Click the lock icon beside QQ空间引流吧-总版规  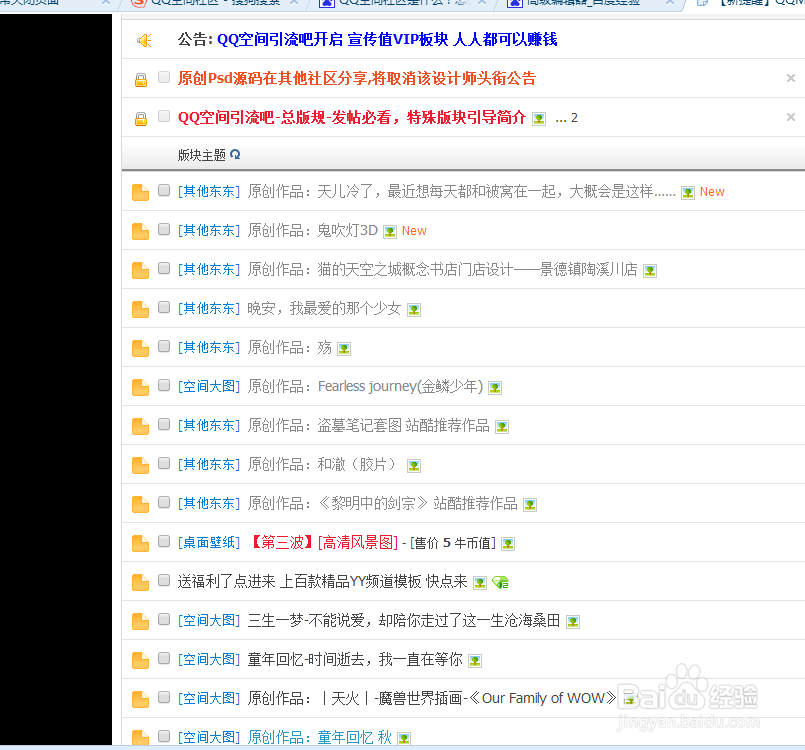(141, 119)
